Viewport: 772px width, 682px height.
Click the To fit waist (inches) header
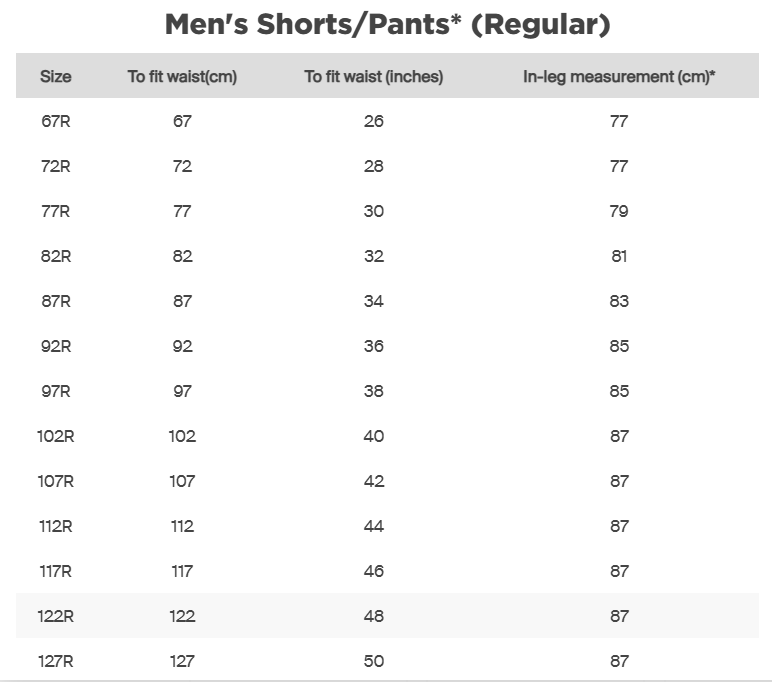pos(373,77)
